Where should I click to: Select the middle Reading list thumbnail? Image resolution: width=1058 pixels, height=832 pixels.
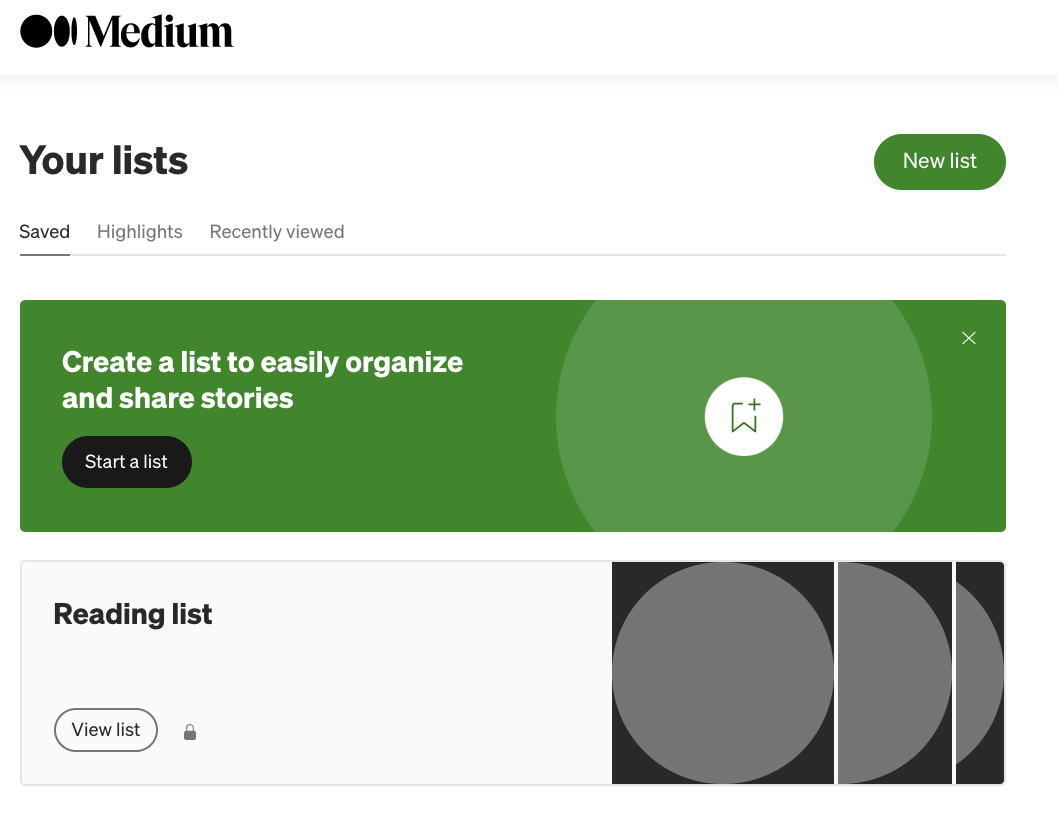pos(894,672)
